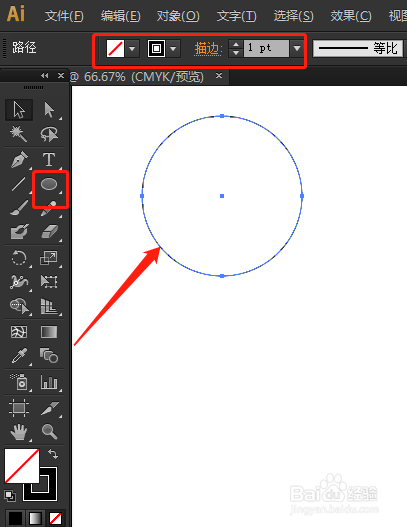
Task: Select the Line Segment tool
Action: (19, 184)
